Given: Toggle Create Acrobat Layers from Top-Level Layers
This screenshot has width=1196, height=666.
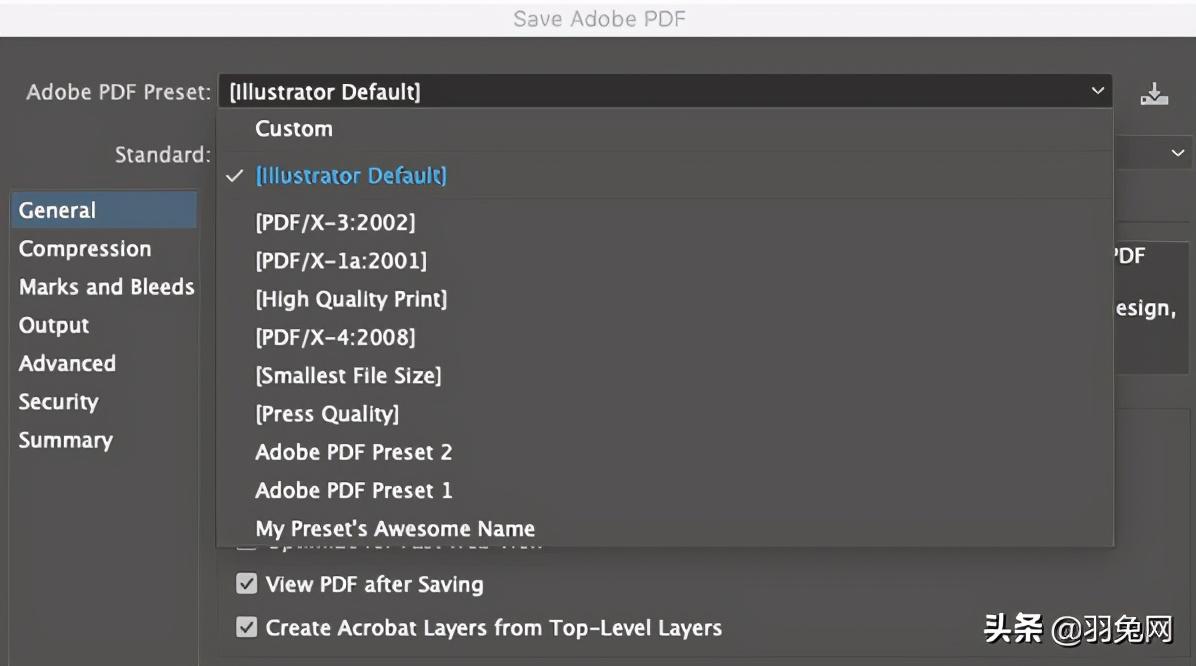Looking at the screenshot, I should point(246,628).
